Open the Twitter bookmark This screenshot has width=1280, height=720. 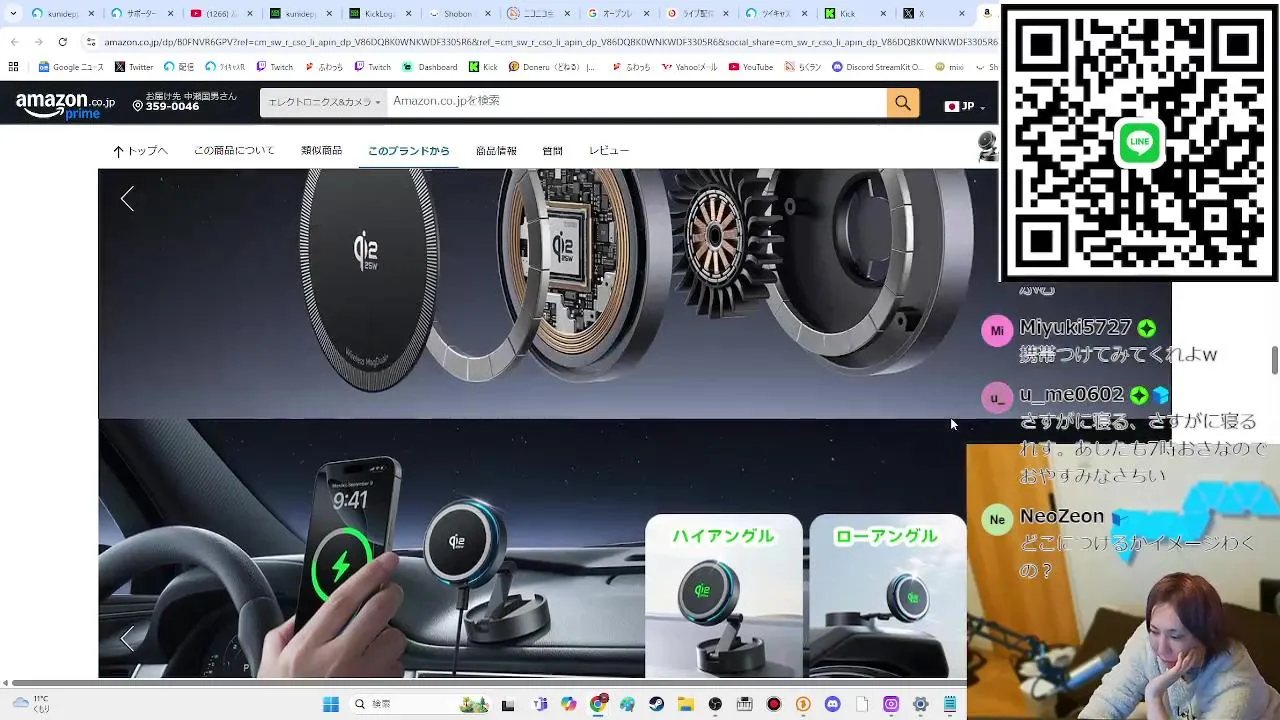(x=134, y=67)
